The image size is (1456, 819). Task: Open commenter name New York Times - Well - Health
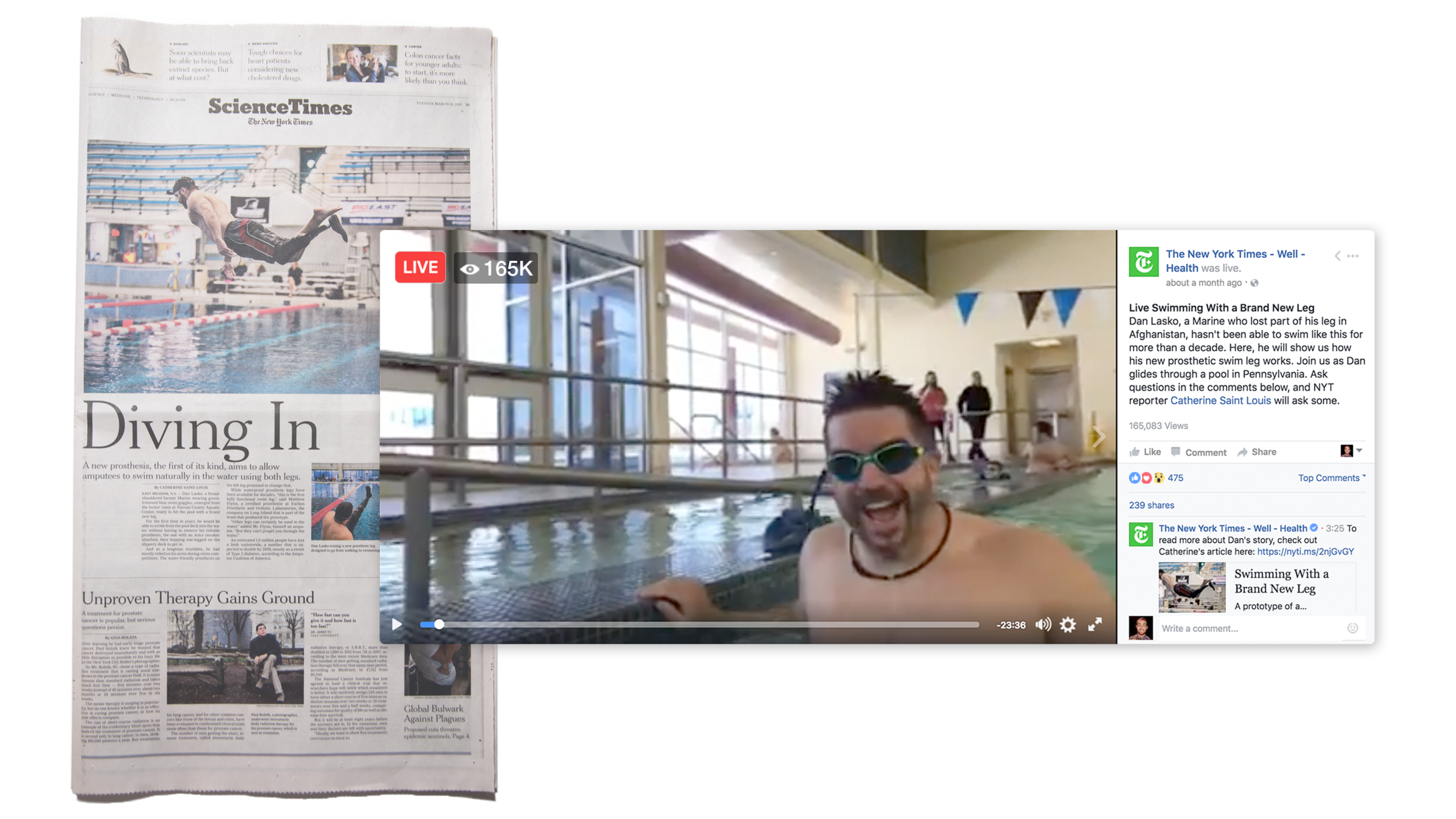pyautogui.click(x=1232, y=528)
